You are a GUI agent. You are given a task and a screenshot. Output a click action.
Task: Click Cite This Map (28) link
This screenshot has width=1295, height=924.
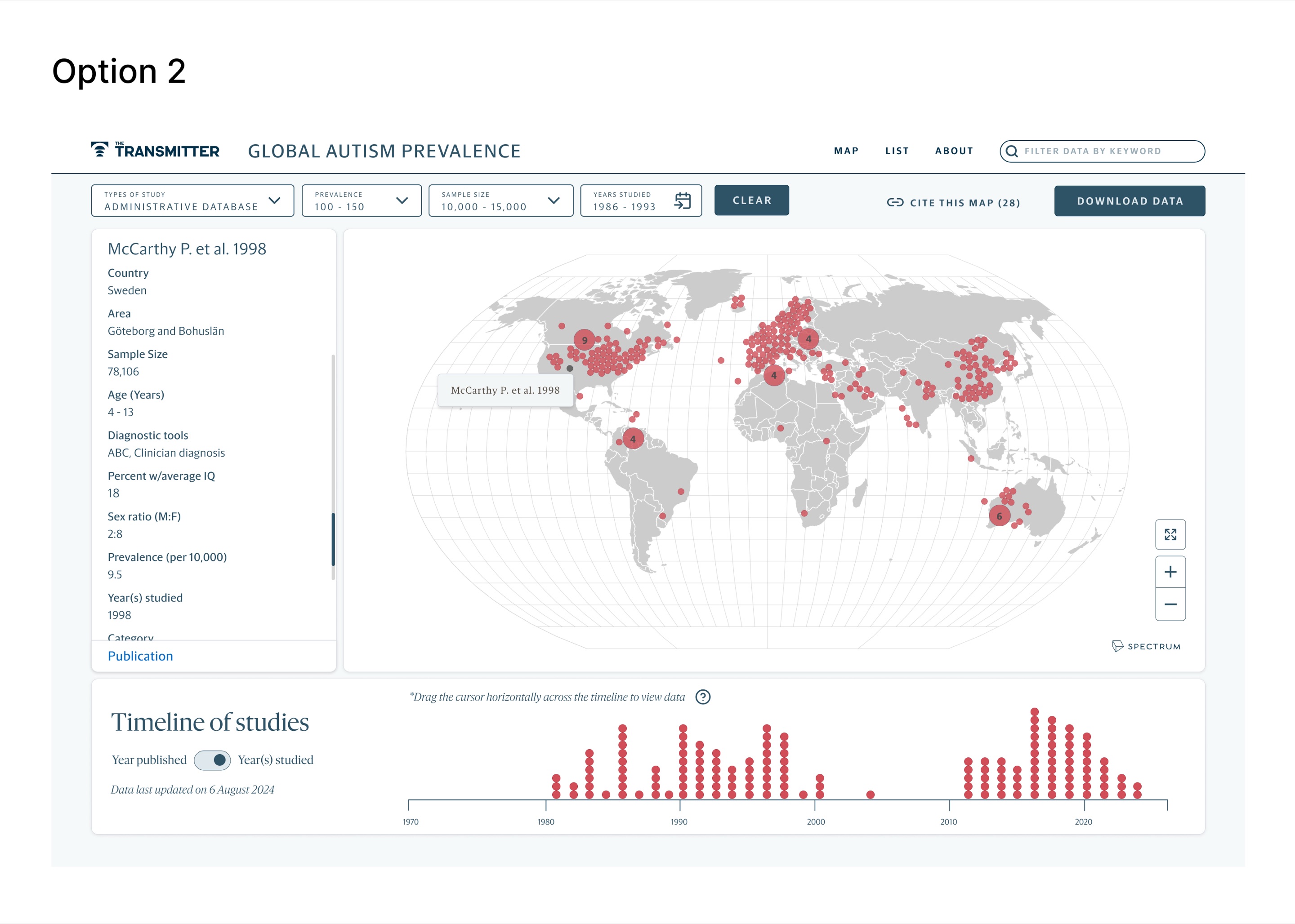tap(953, 203)
